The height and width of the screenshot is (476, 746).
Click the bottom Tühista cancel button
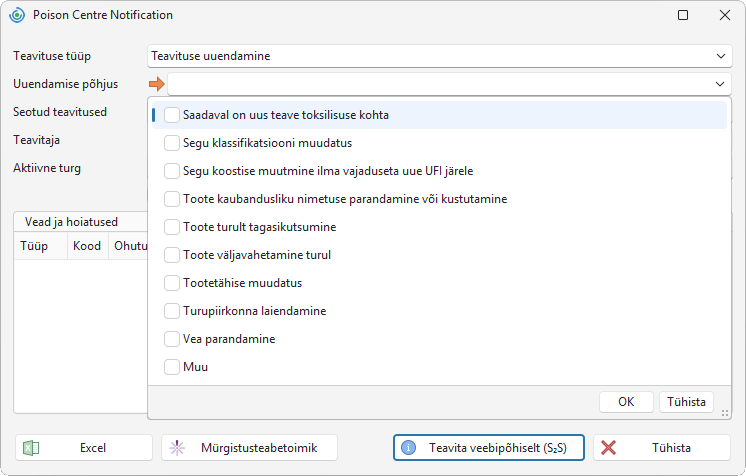tap(662, 448)
